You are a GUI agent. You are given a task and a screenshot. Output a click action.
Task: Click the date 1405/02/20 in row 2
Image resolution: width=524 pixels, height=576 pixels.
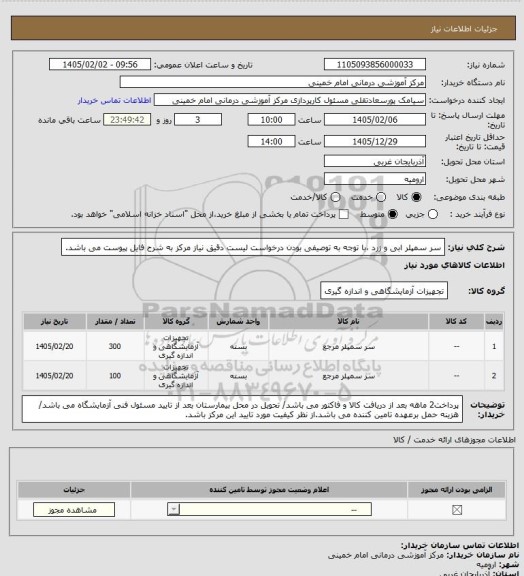pos(54,376)
